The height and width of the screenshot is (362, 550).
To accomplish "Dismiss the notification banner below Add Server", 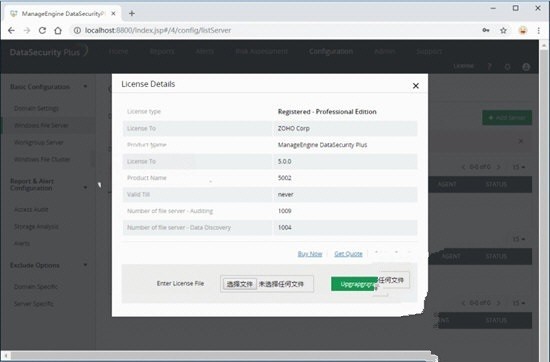I will tap(521, 141).
